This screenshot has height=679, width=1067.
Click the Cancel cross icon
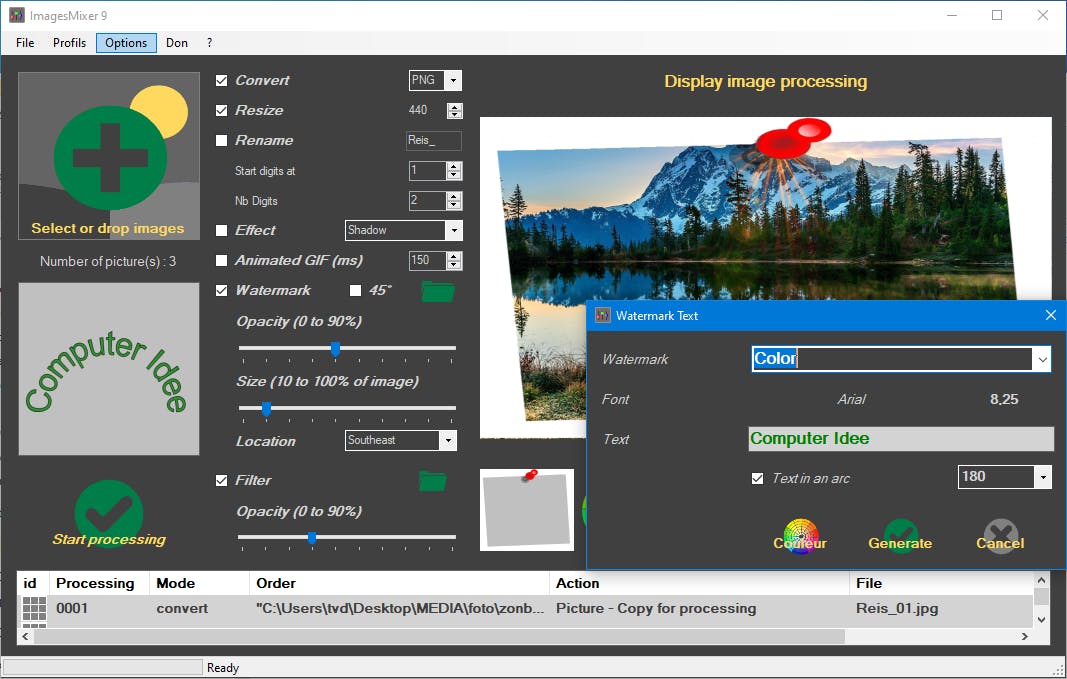1000,536
